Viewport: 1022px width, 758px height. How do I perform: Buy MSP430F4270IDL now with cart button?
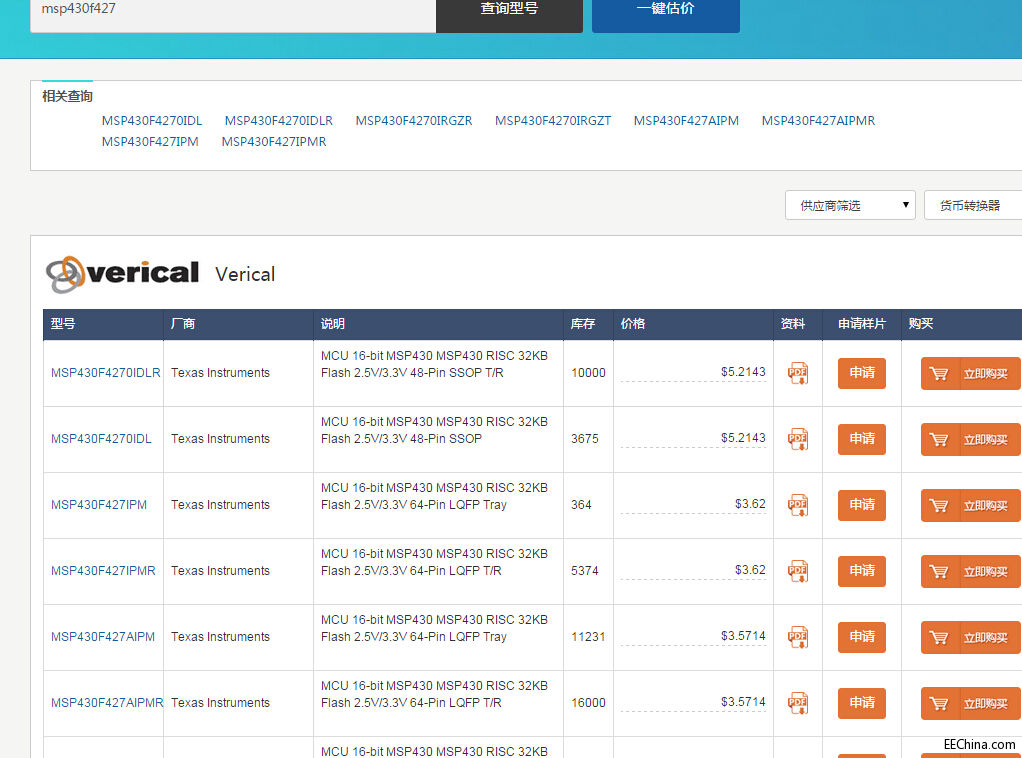(x=971, y=439)
